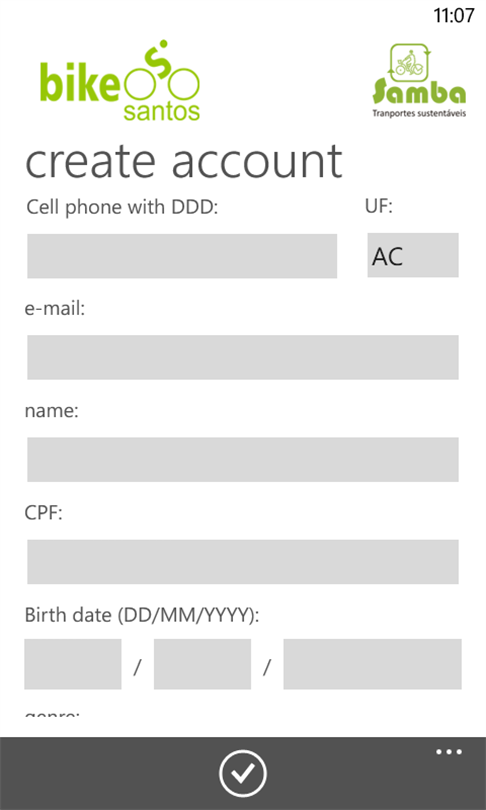Click into the name text field
The image size is (486, 810).
pyautogui.click(x=243, y=459)
